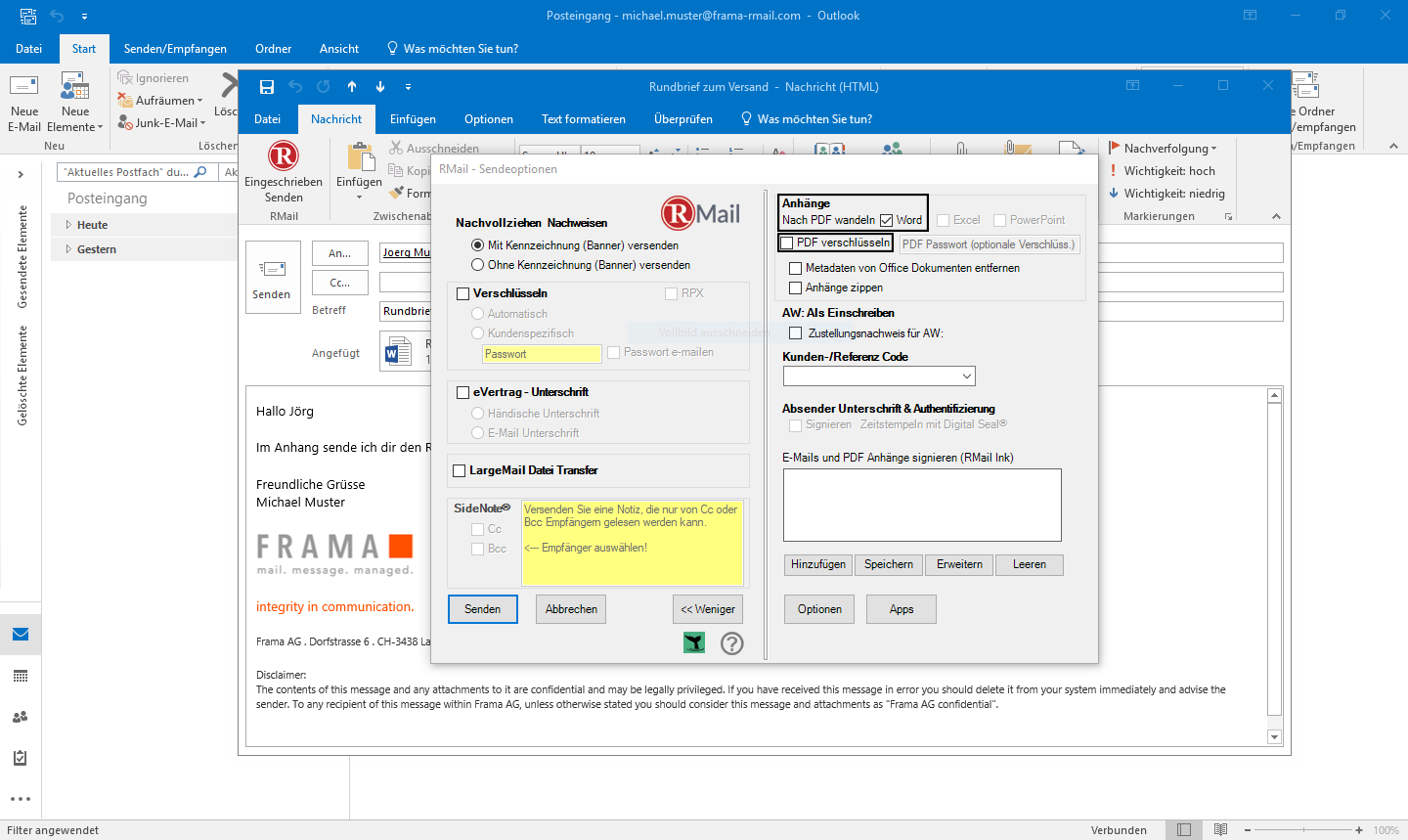Expand the Gestern group

click(x=68, y=249)
